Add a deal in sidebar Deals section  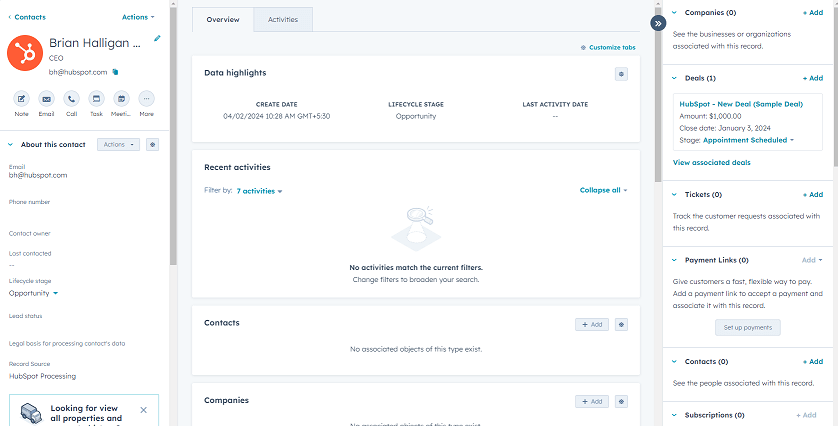(x=813, y=78)
